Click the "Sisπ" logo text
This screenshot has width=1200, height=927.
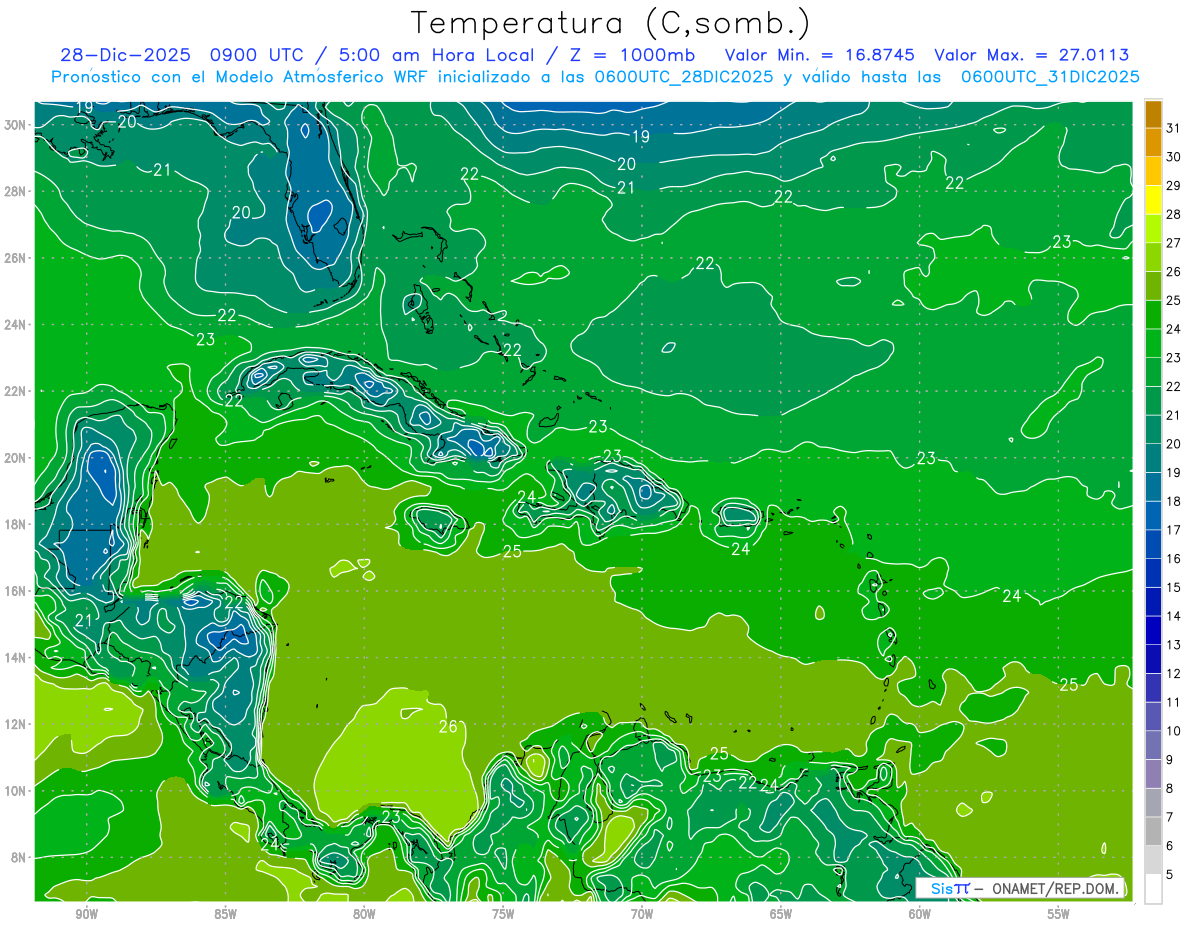click(950, 888)
